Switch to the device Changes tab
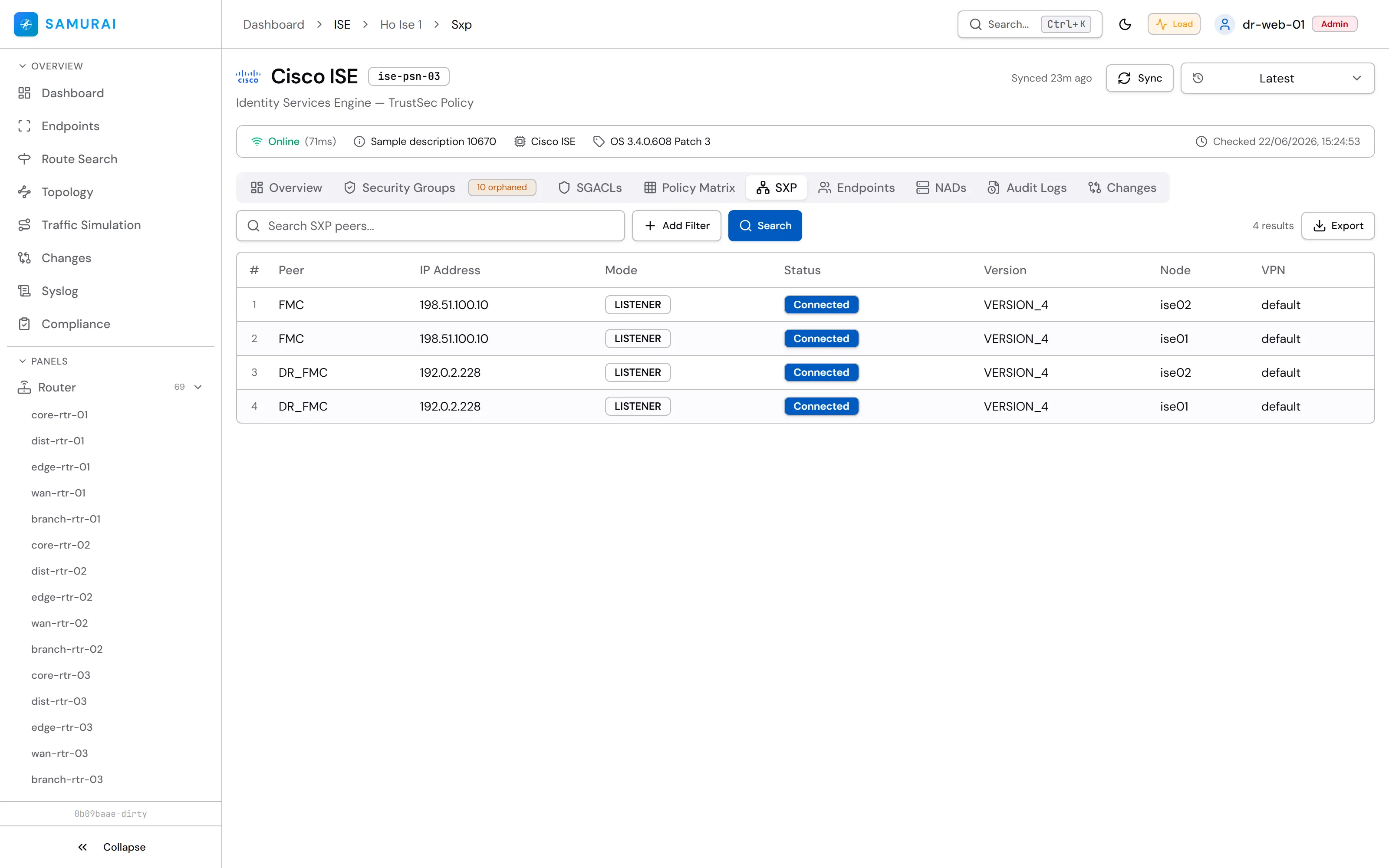 point(1122,188)
